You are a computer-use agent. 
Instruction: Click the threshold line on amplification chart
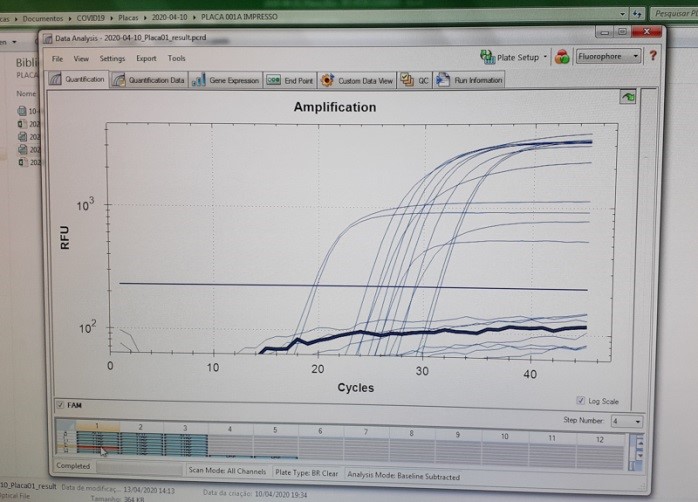pyautogui.click(x=350, y=286)
